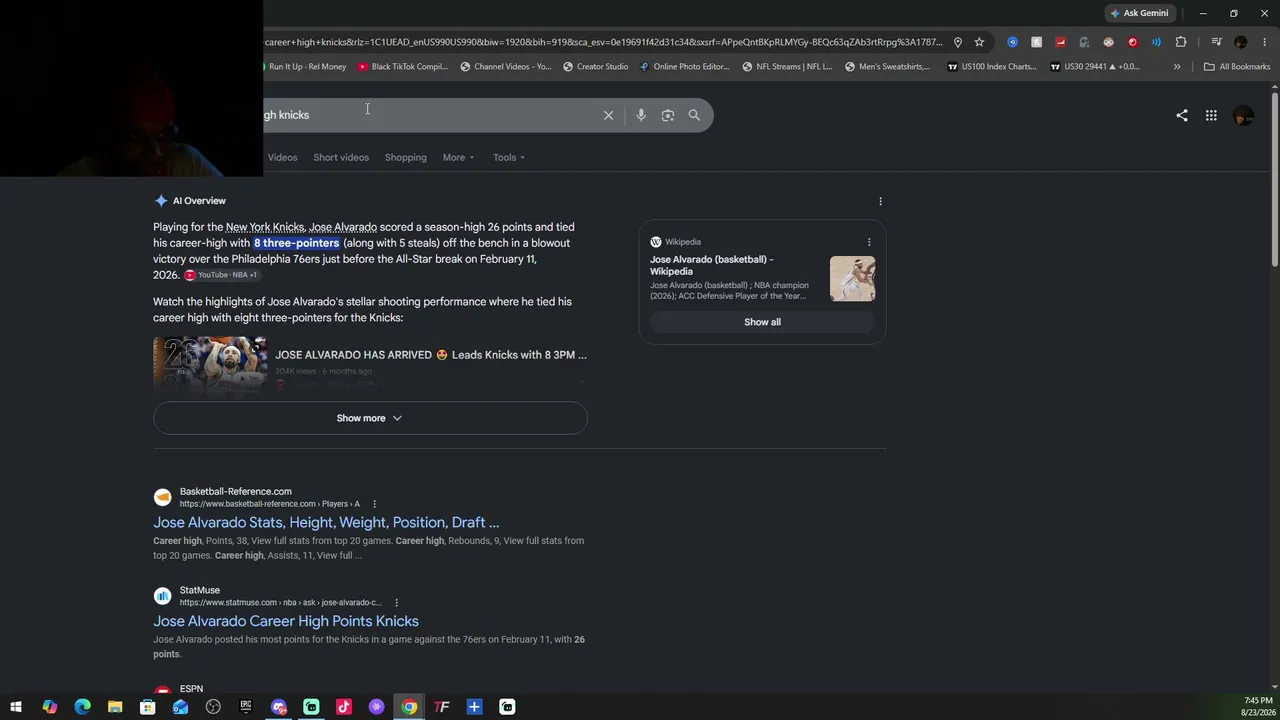Open the Channel Videos bookmark
This screenshot has width=1280, height=720.
tap(505, 67)
